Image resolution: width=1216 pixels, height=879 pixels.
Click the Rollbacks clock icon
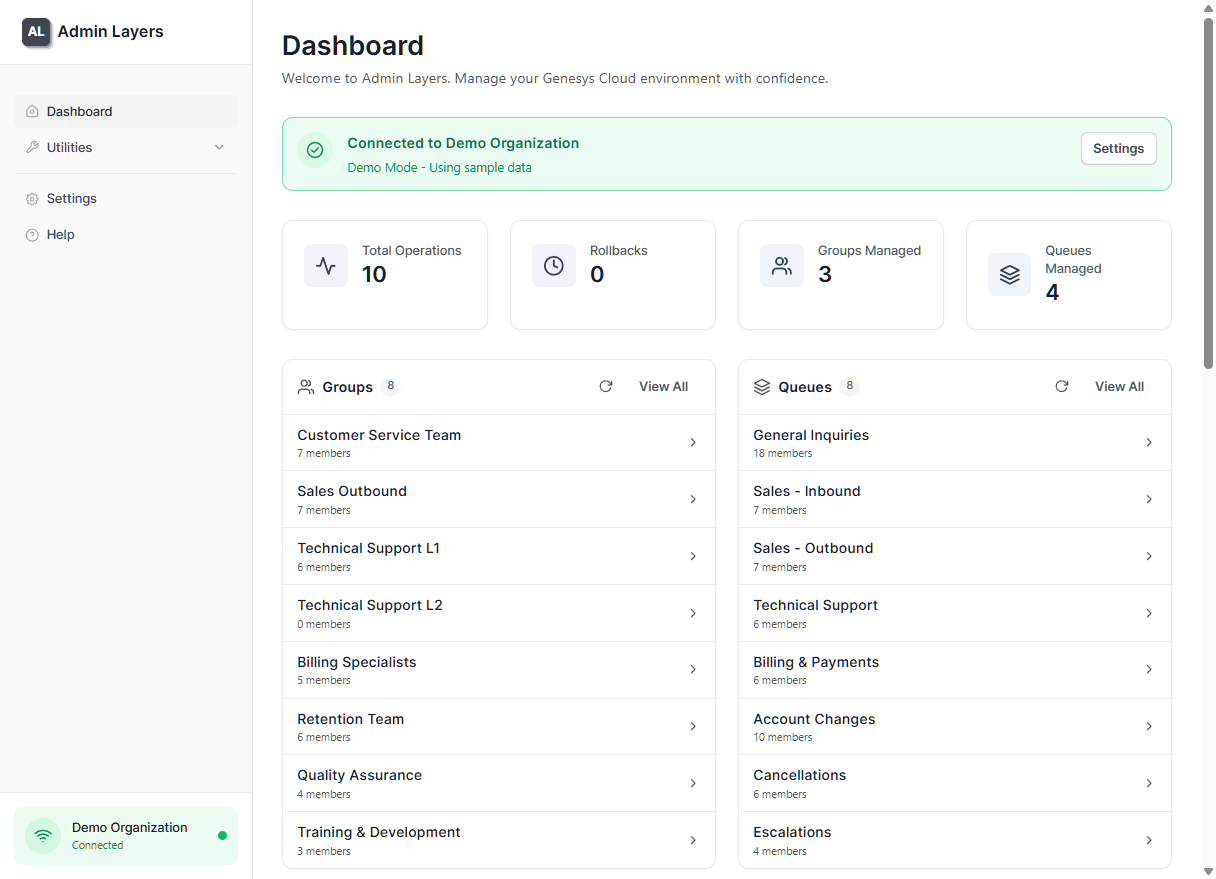point(554,265)
